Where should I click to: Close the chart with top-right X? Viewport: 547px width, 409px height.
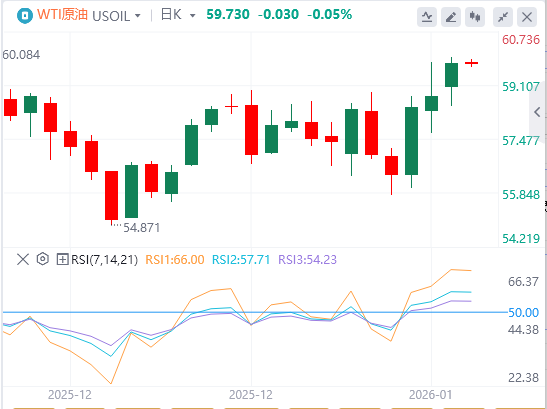[527, 16]
